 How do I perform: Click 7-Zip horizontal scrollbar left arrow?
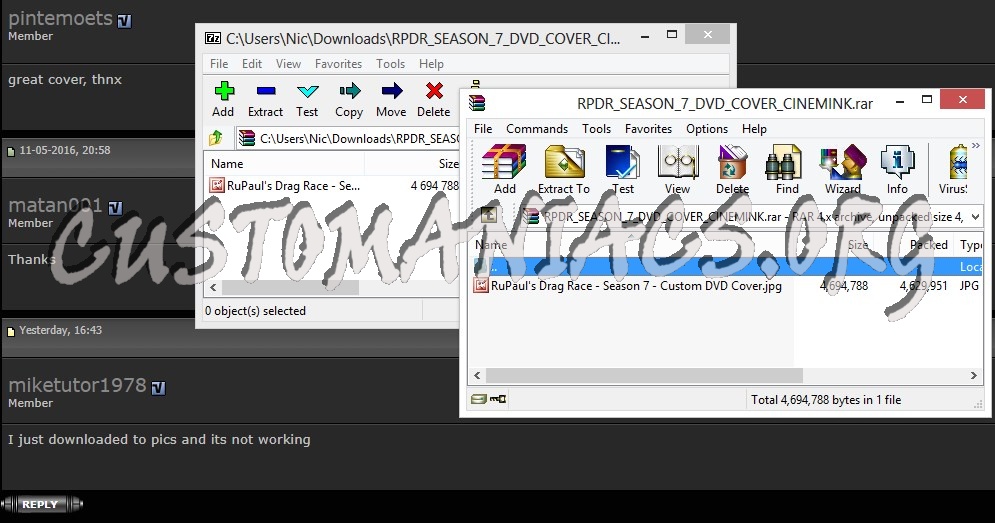tap(213, 288)
